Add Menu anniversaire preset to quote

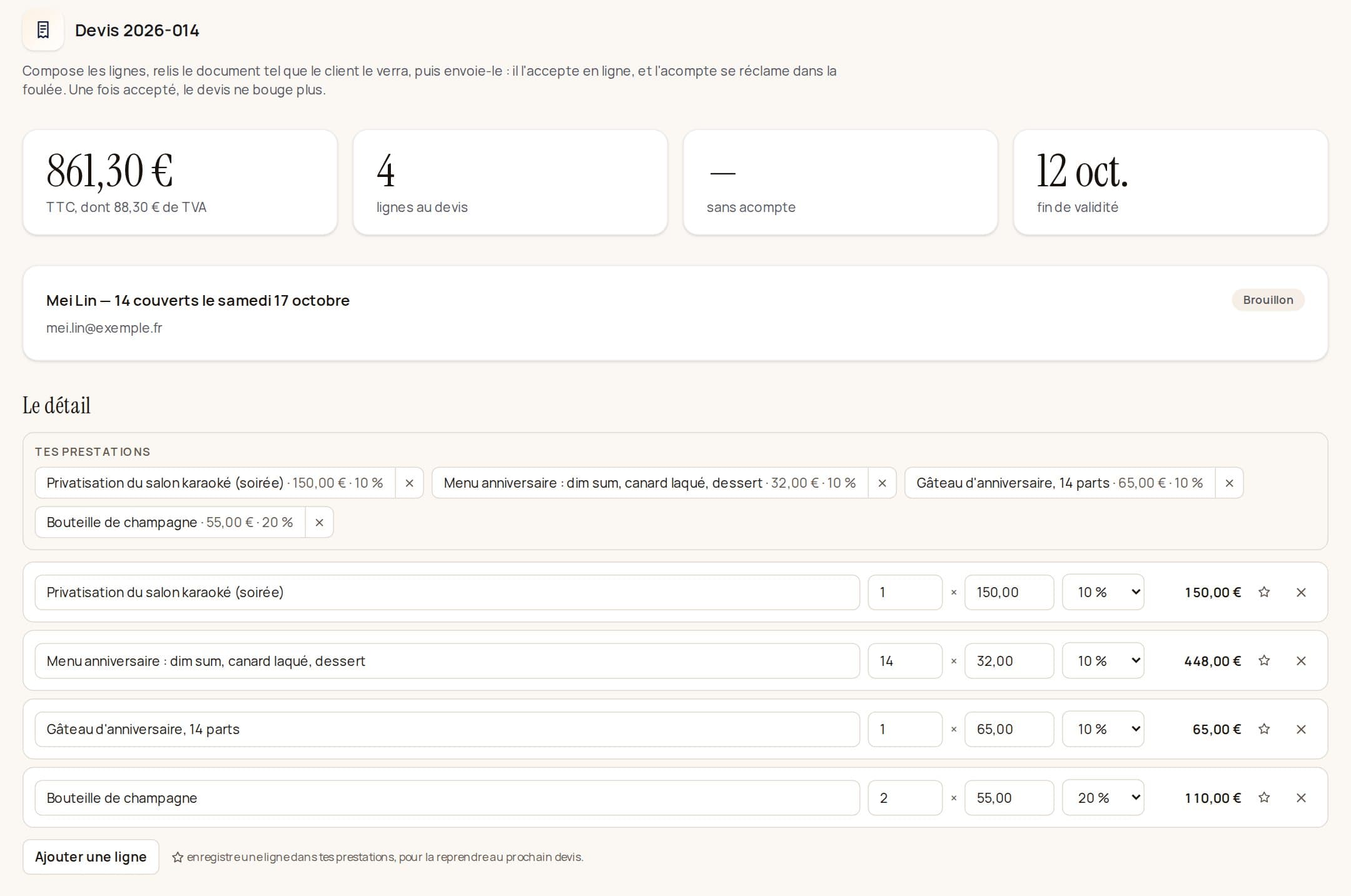(x=650, y=483)
